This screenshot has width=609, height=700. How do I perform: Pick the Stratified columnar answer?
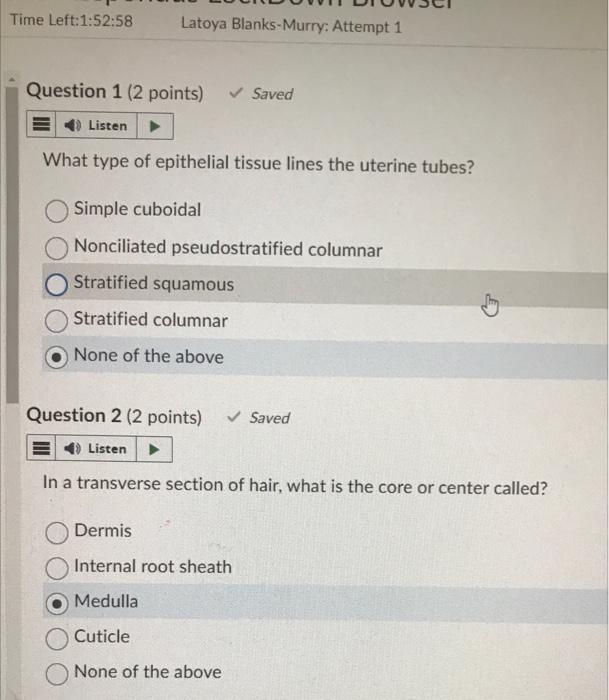(56, 321)
